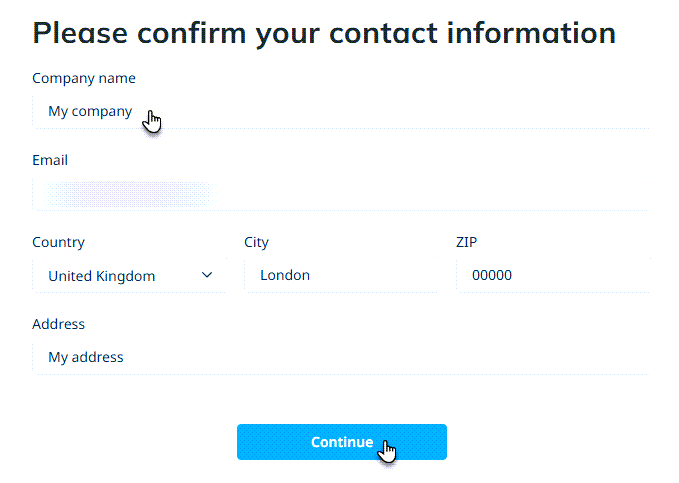
Task: Place cursor on 'London' text
Action: pos(285,276)
